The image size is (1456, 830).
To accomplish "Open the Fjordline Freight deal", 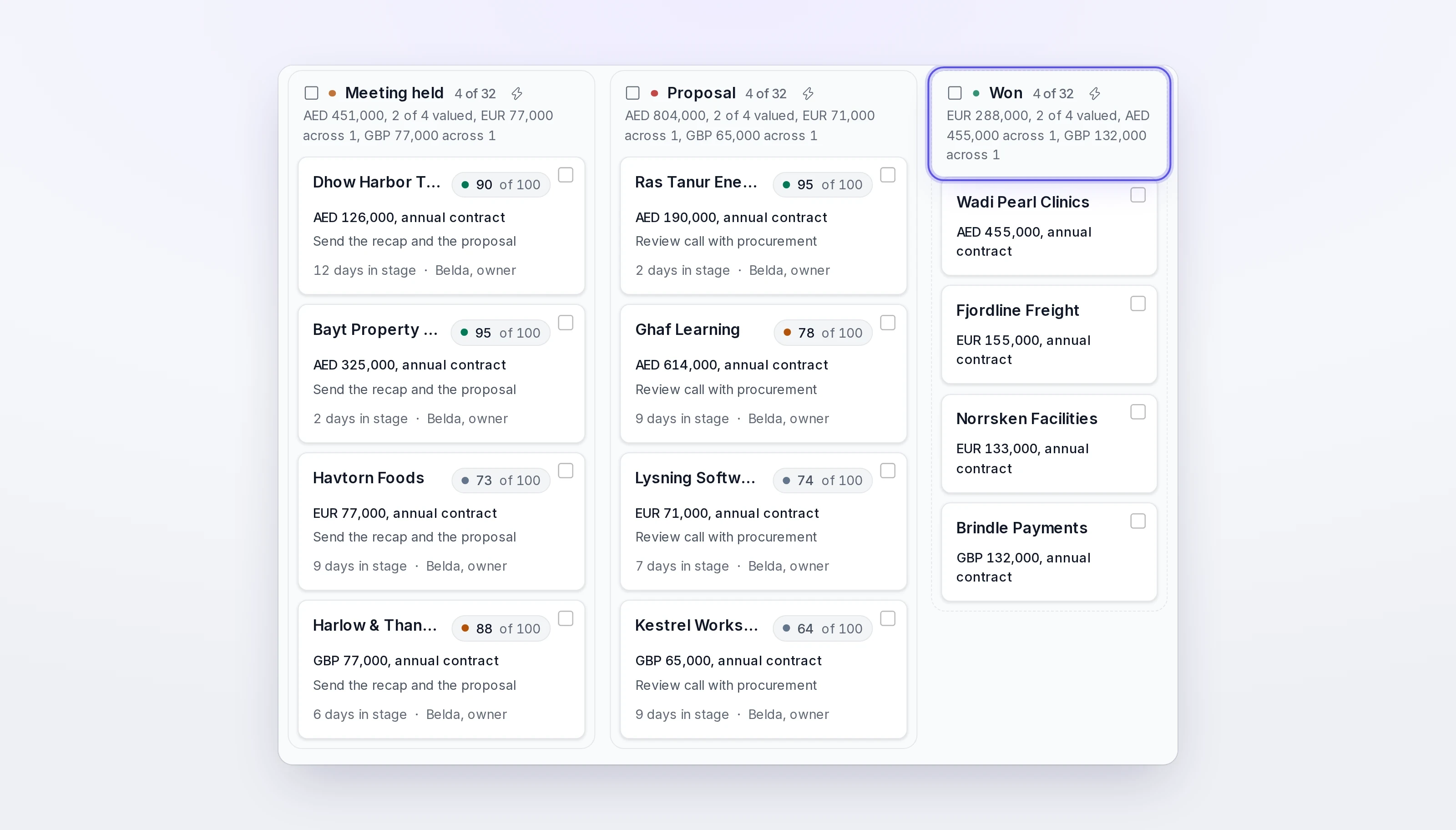I will (1017, 311).
